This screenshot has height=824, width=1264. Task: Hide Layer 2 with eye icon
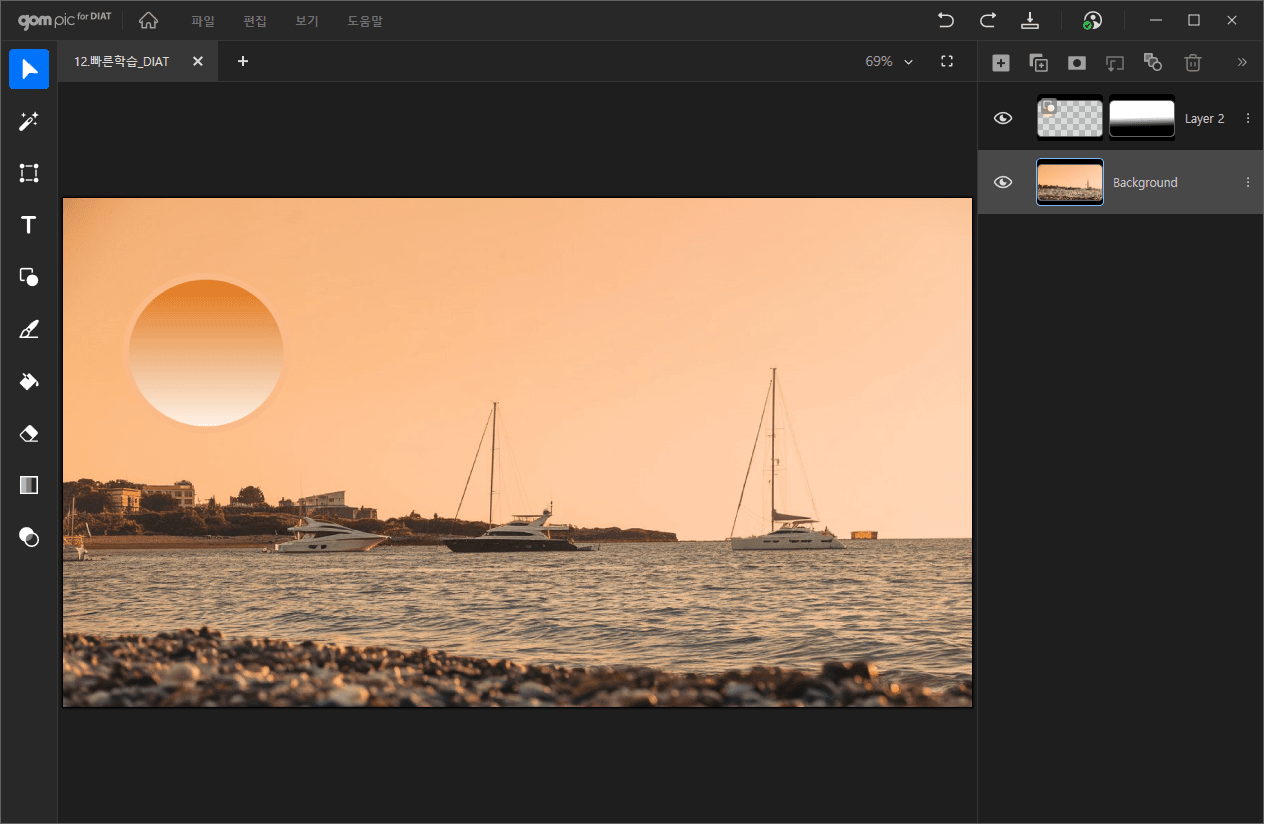point(1003,118)
